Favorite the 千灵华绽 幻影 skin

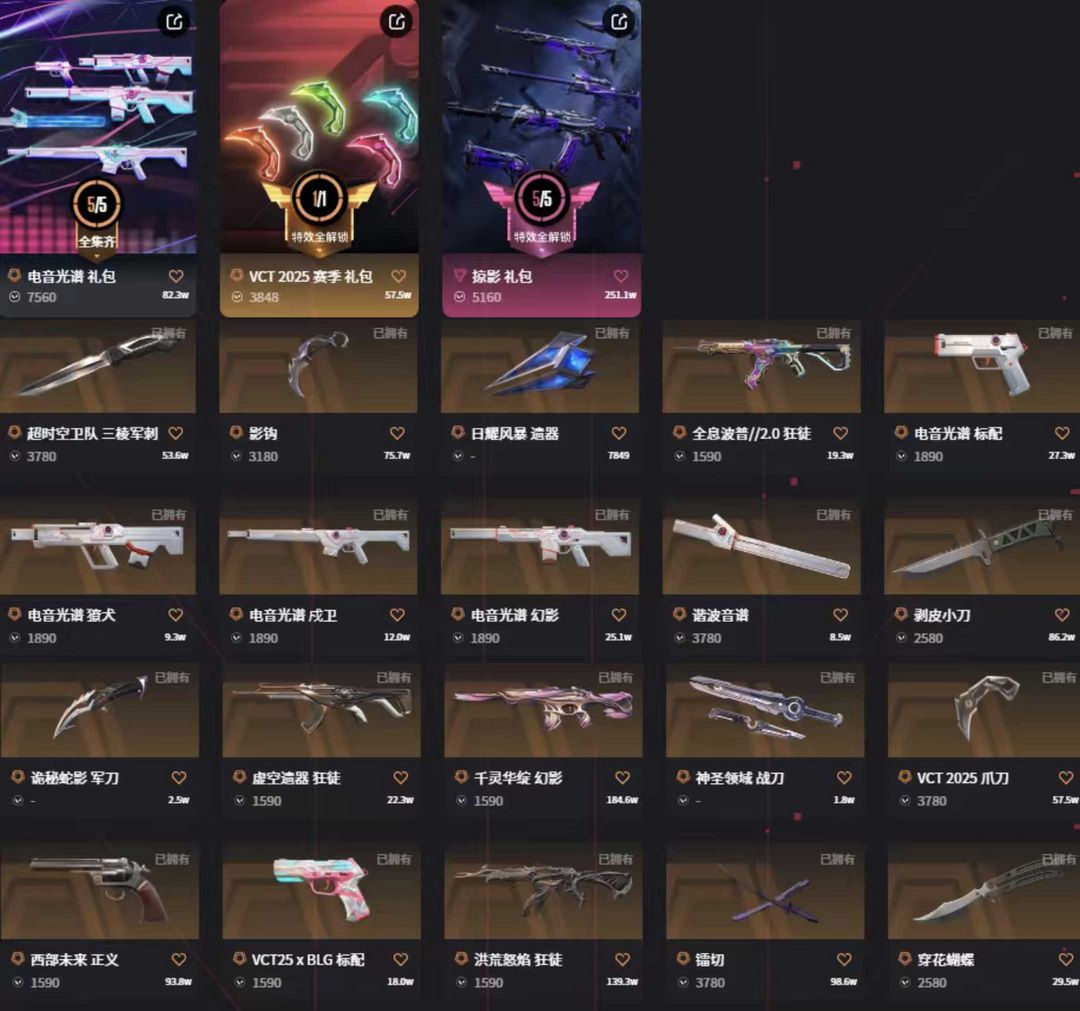(x=623, y=778)
